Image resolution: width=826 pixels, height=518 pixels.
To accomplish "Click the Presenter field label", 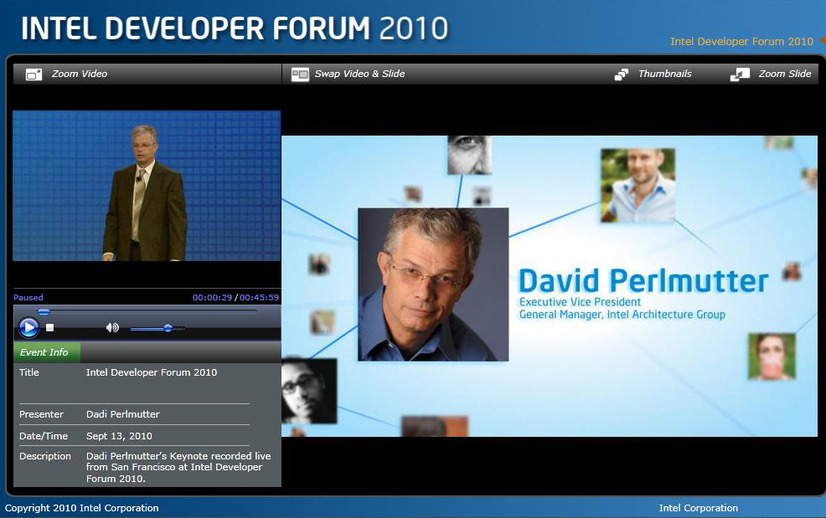I will 41,414.
